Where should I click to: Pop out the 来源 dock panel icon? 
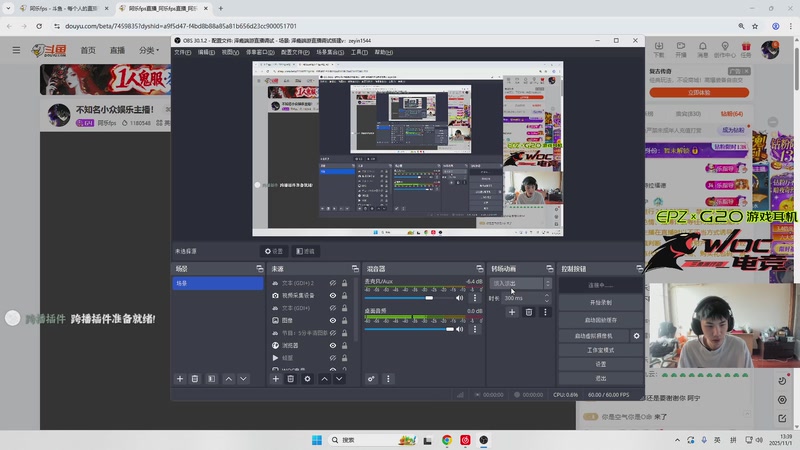(355, 268)
